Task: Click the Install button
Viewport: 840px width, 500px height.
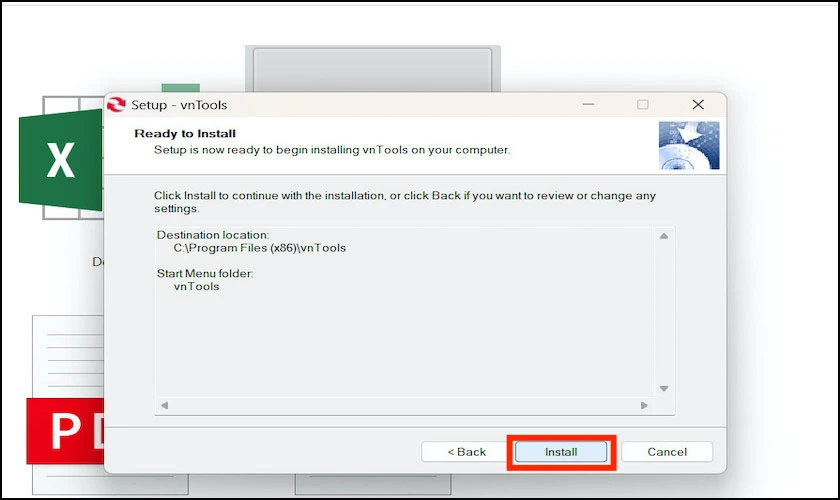Action: (x=561, y=452)
